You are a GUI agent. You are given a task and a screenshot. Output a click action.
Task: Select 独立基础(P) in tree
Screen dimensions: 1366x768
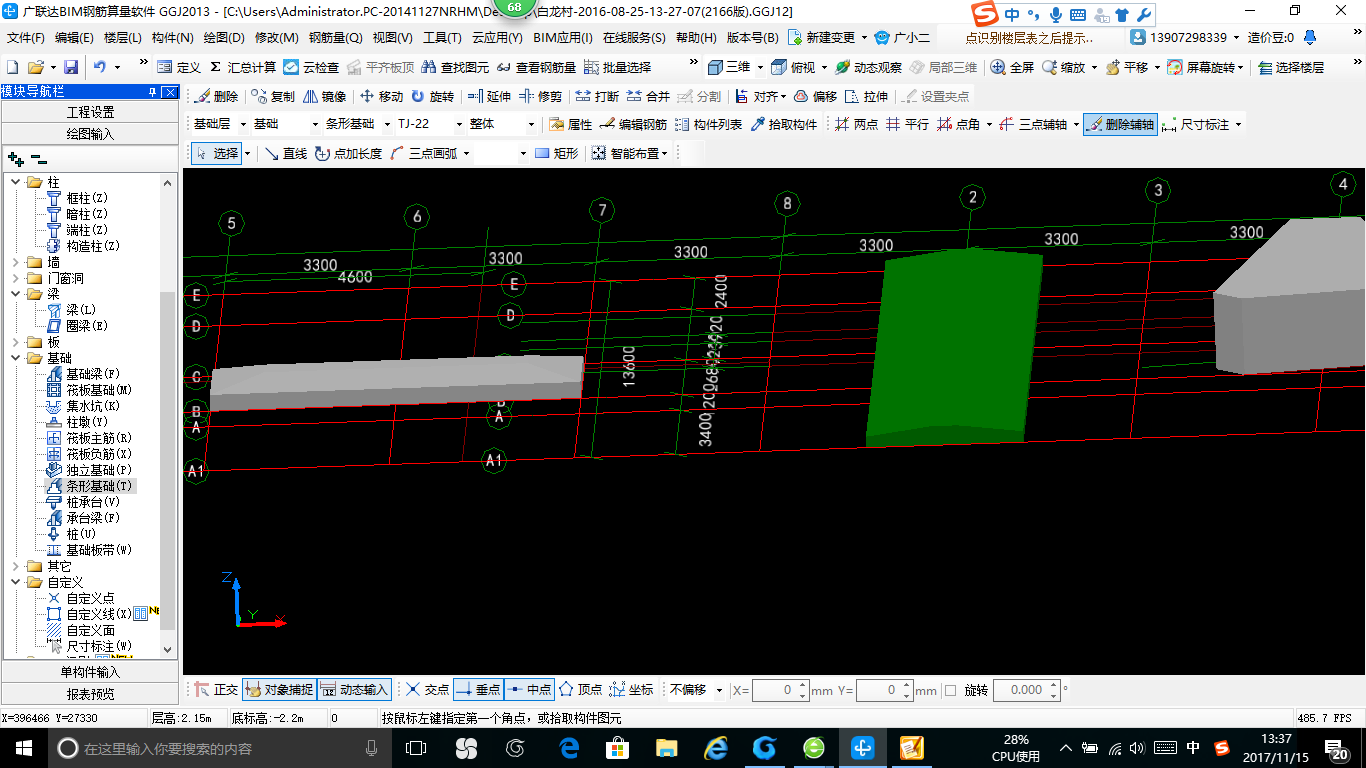[98, 470]
